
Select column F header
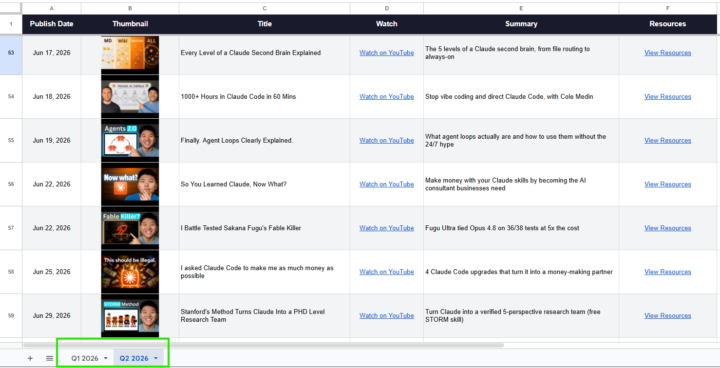pyautogui.click(x=668, y=8)
